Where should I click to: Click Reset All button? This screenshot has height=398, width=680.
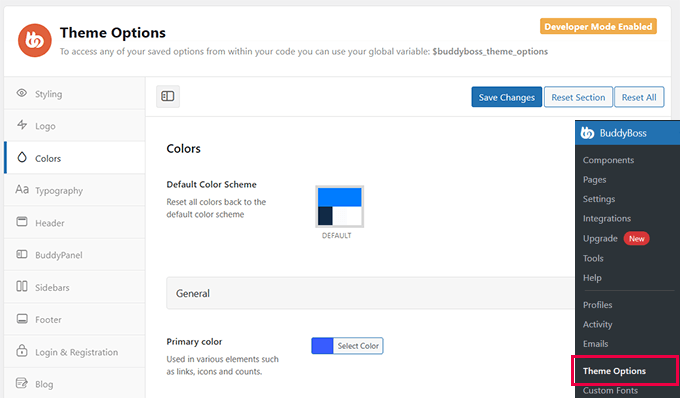[x=639, y=97]
